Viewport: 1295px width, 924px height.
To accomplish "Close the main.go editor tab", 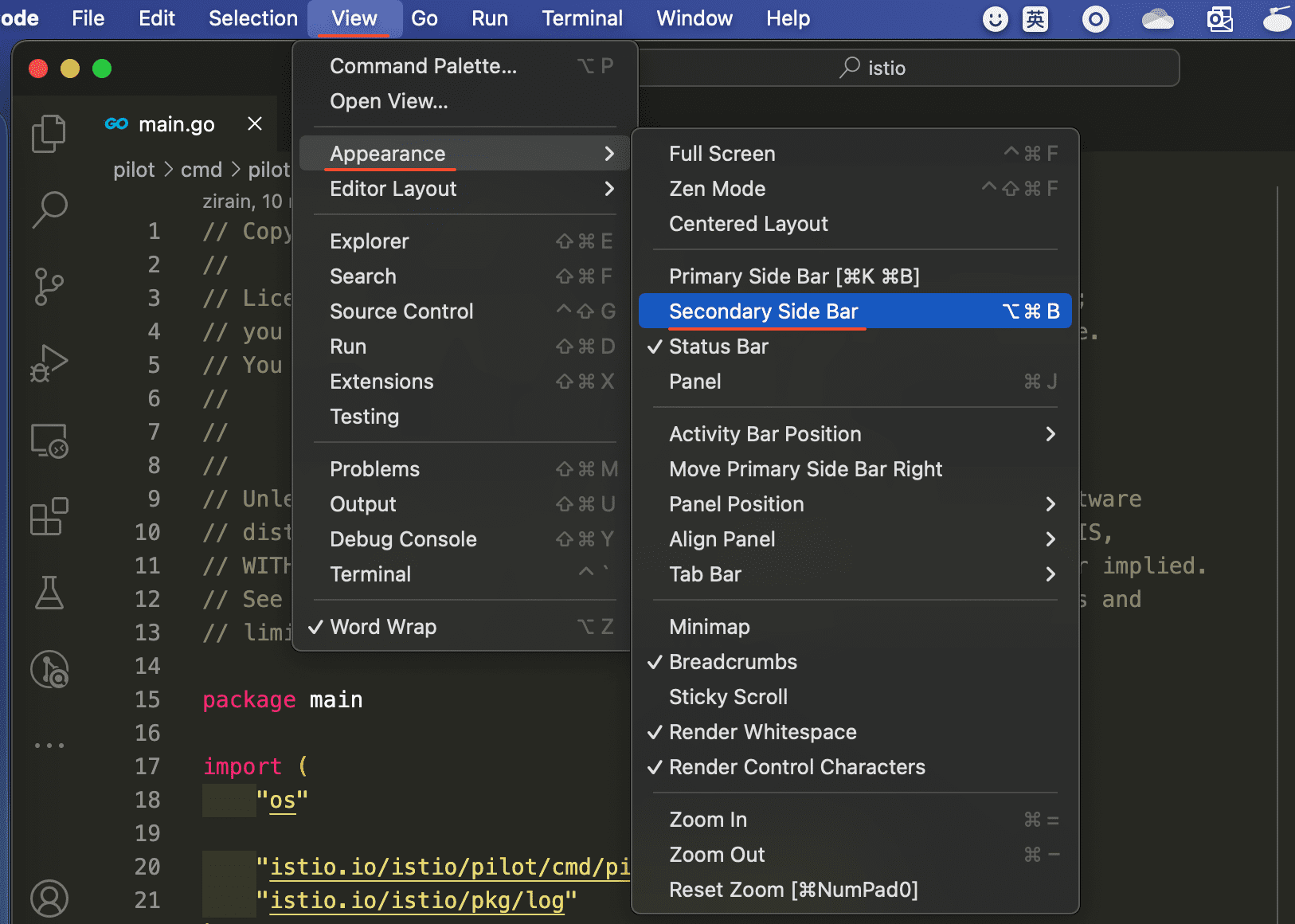I will point(255,123).
